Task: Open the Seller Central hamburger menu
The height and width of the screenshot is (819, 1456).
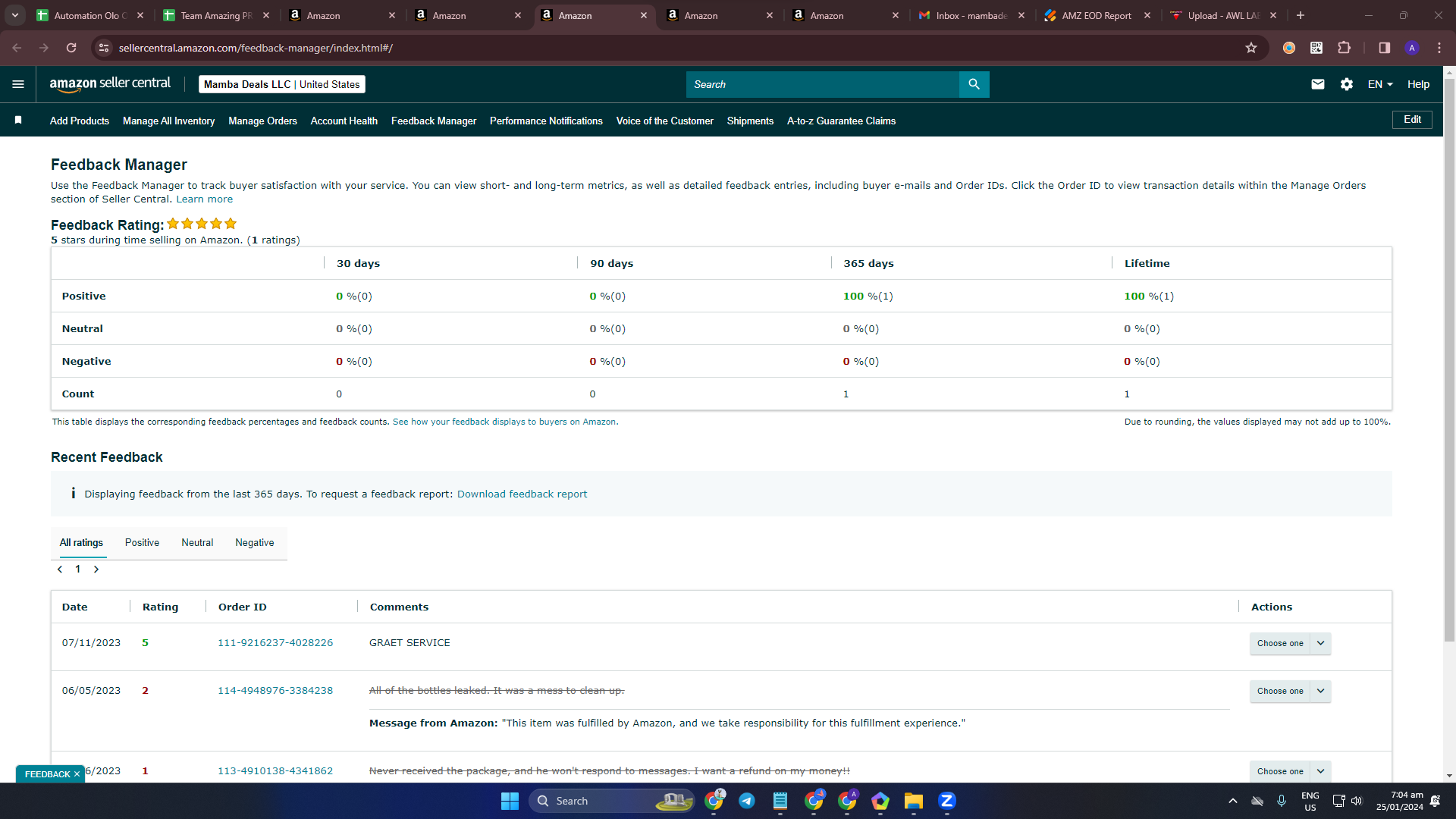Action: (18, 84)
